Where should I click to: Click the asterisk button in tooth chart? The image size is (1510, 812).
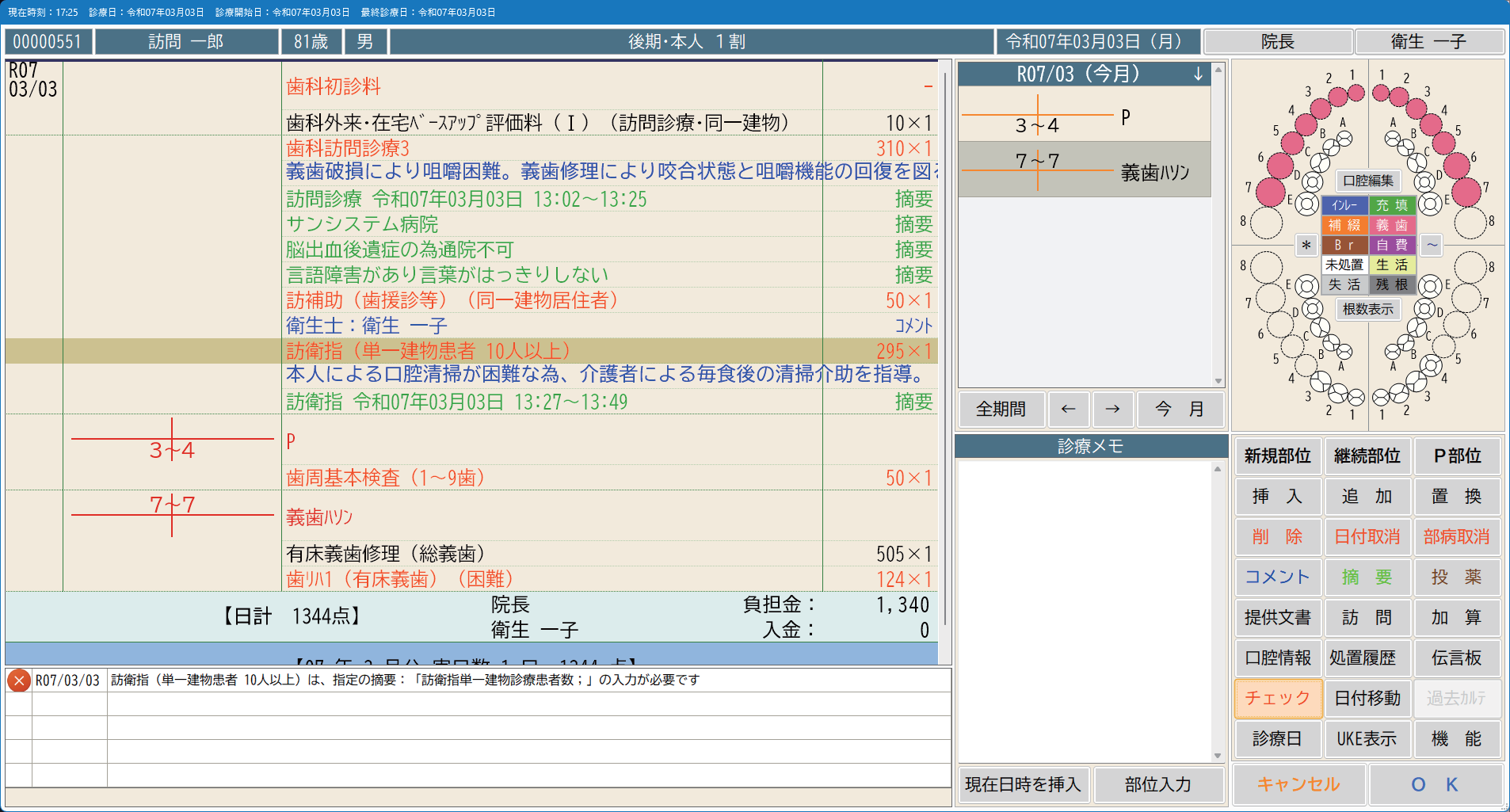coord(1306,246)
